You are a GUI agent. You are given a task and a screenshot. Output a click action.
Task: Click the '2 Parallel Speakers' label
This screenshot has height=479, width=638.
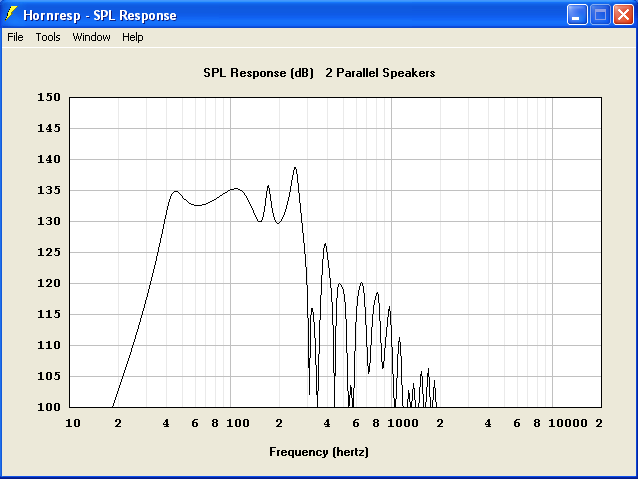pyautogui.click(x=380, y=73)
